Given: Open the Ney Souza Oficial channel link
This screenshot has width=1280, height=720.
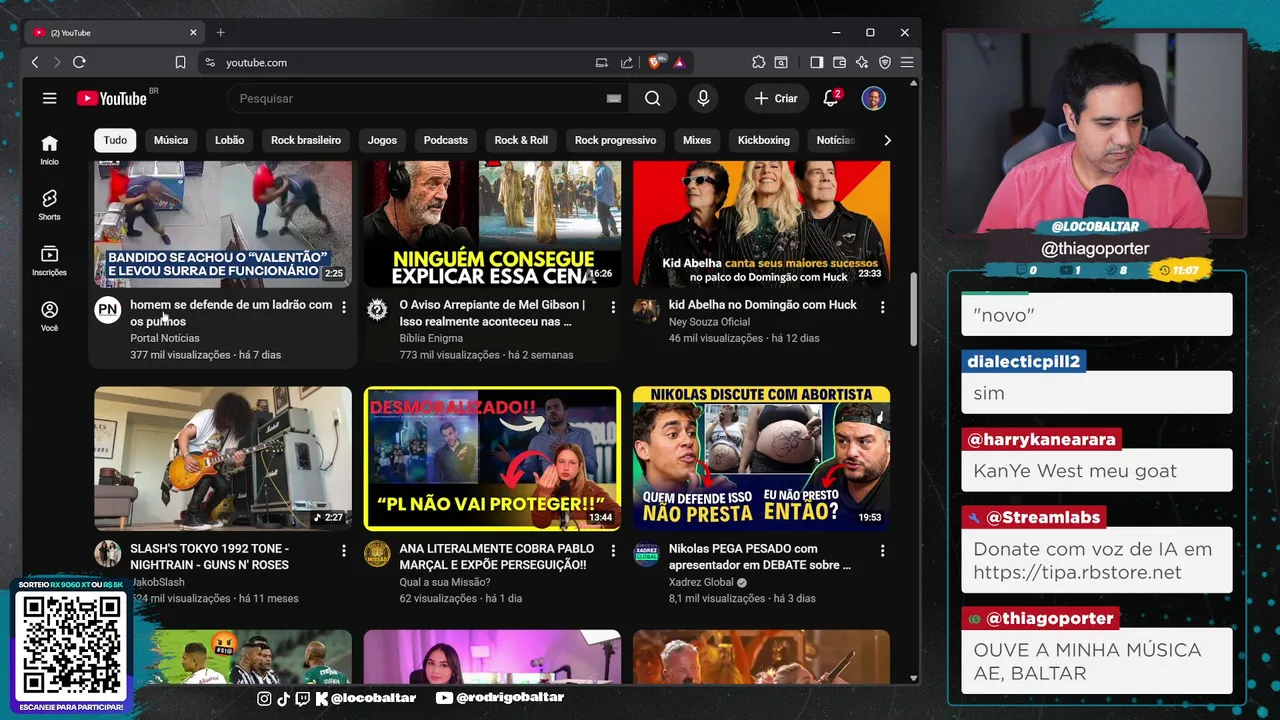Looking at the screenshot, I should coord(709,322).
